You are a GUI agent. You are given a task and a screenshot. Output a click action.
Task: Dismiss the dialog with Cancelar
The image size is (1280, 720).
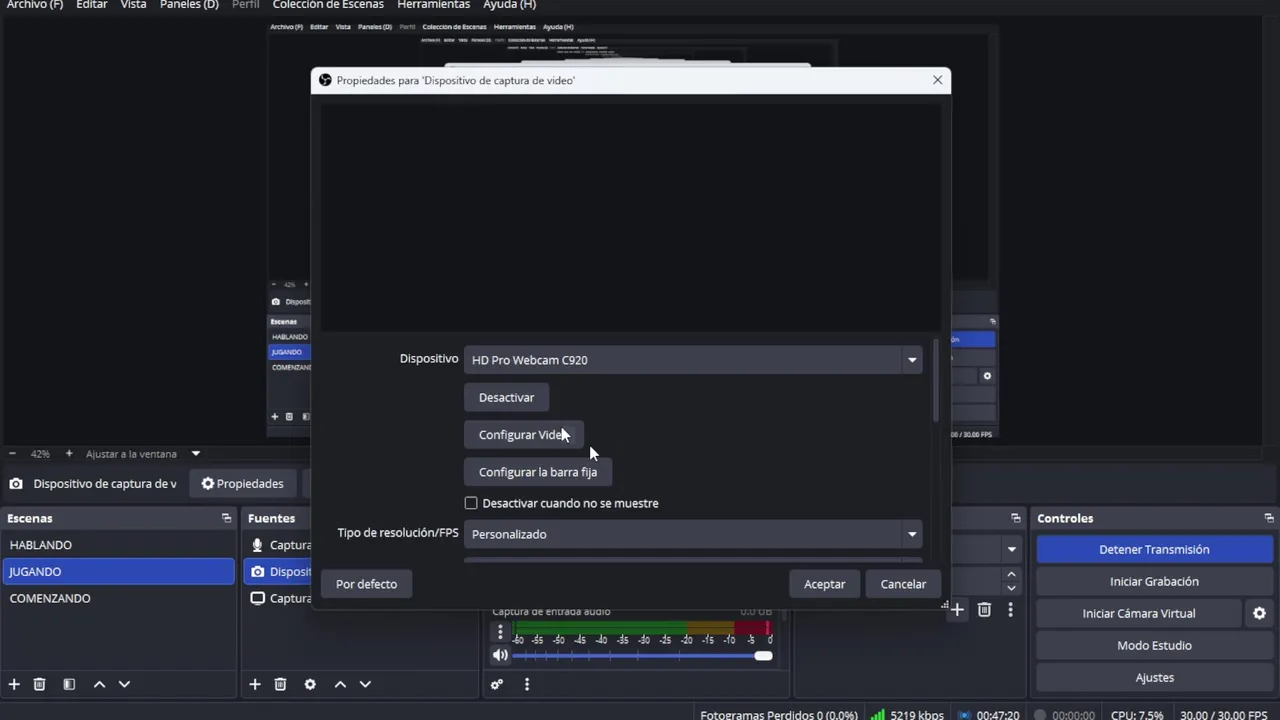click(x=903, y=584)
